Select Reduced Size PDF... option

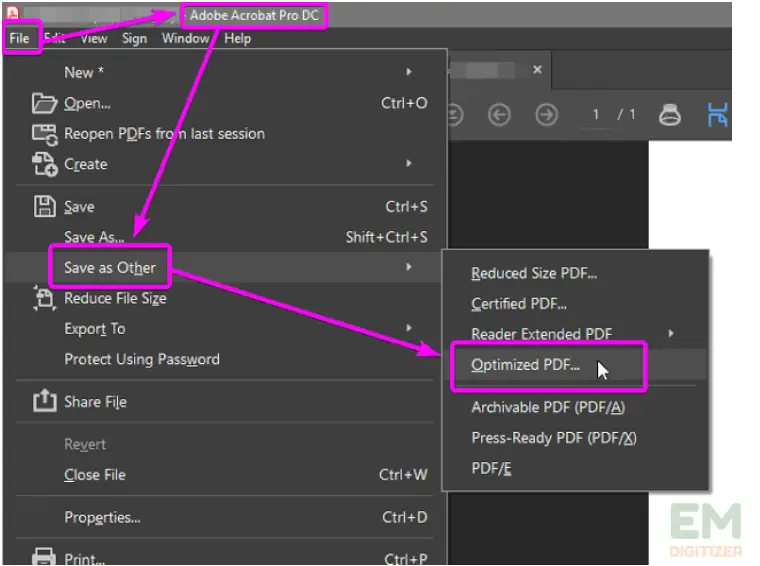(x=534, y=273)
